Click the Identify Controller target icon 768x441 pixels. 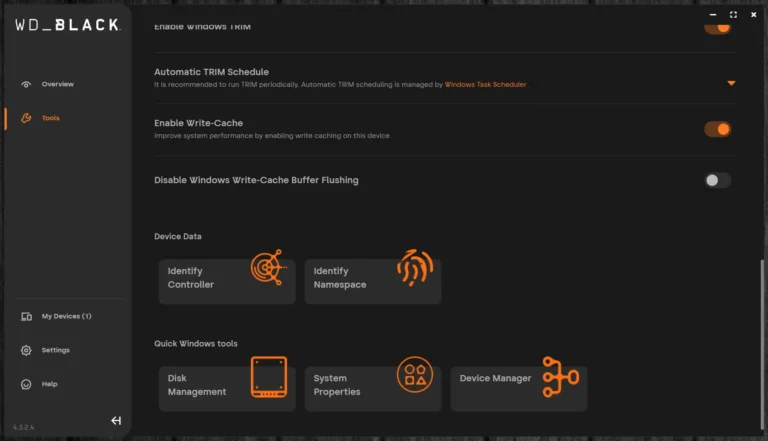[x=266, y=268]
